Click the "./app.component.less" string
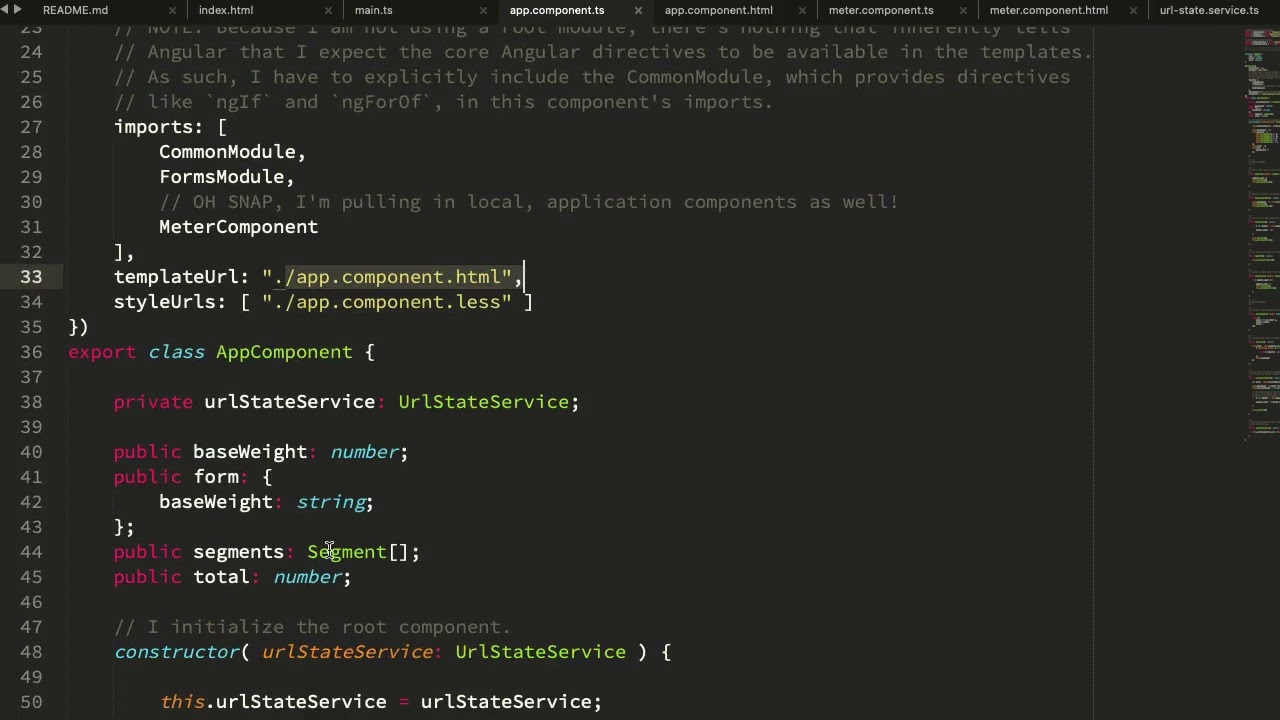This screenshot has height=720, width=1280. [x=386, y=302]
